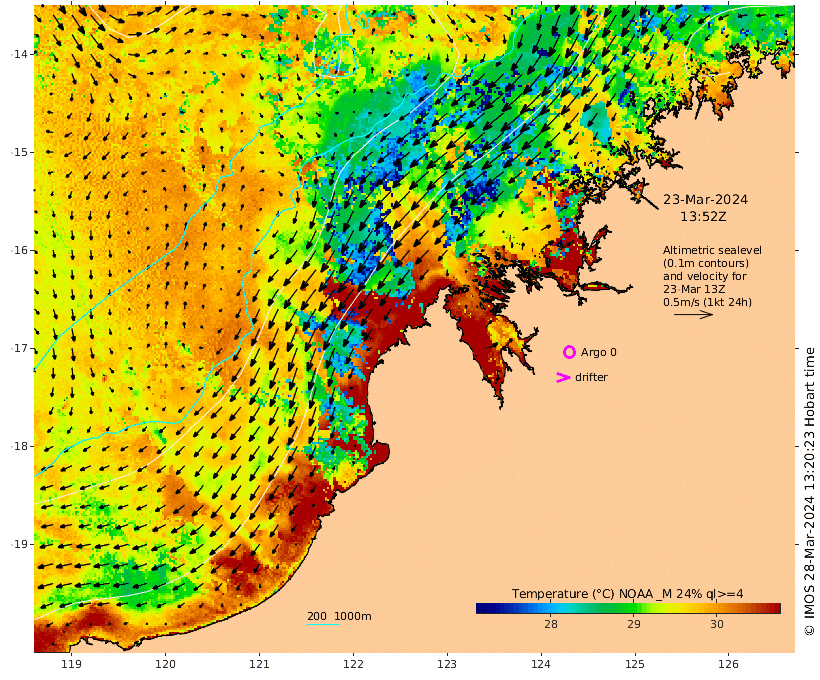Click the 'drifter' legend label
This screenshot has width=820, height=680.
[591, 377]
